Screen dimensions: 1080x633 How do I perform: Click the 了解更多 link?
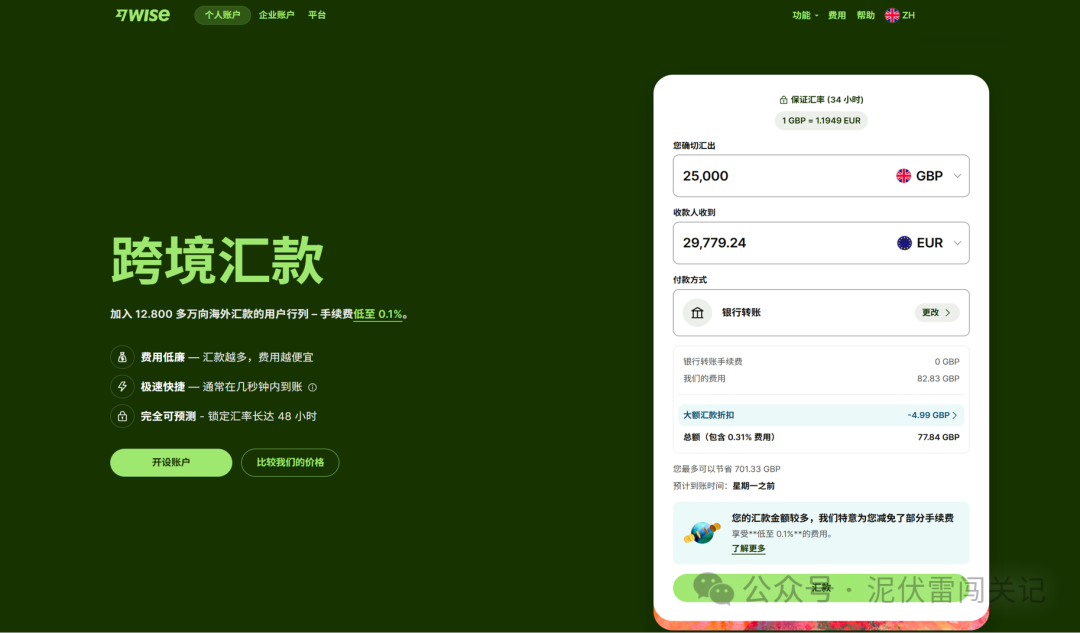(x=747, y=548)
